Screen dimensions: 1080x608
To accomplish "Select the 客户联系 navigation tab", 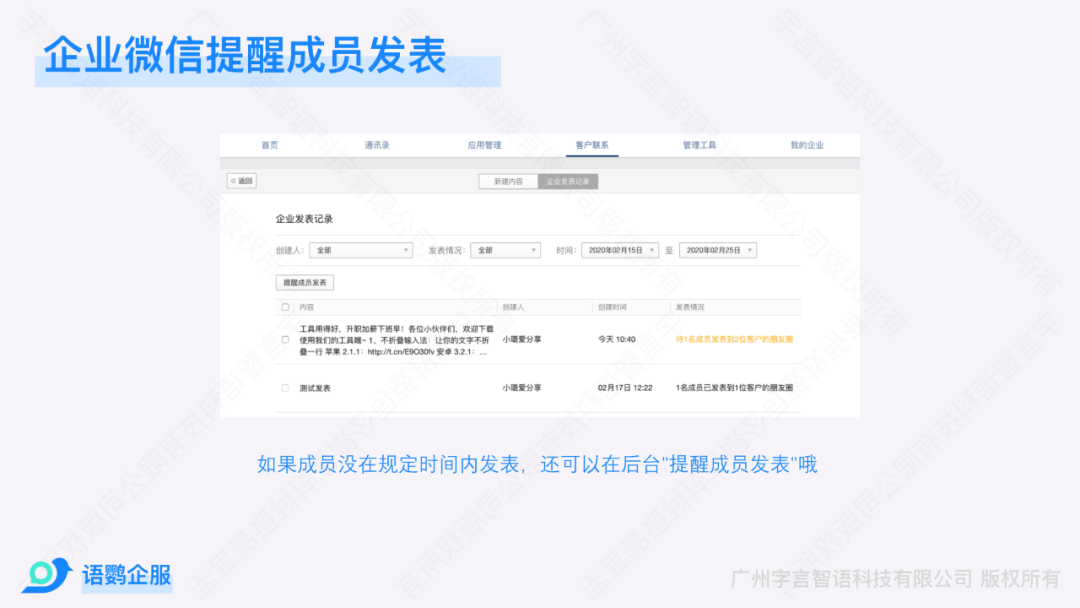I will [591, 145].
